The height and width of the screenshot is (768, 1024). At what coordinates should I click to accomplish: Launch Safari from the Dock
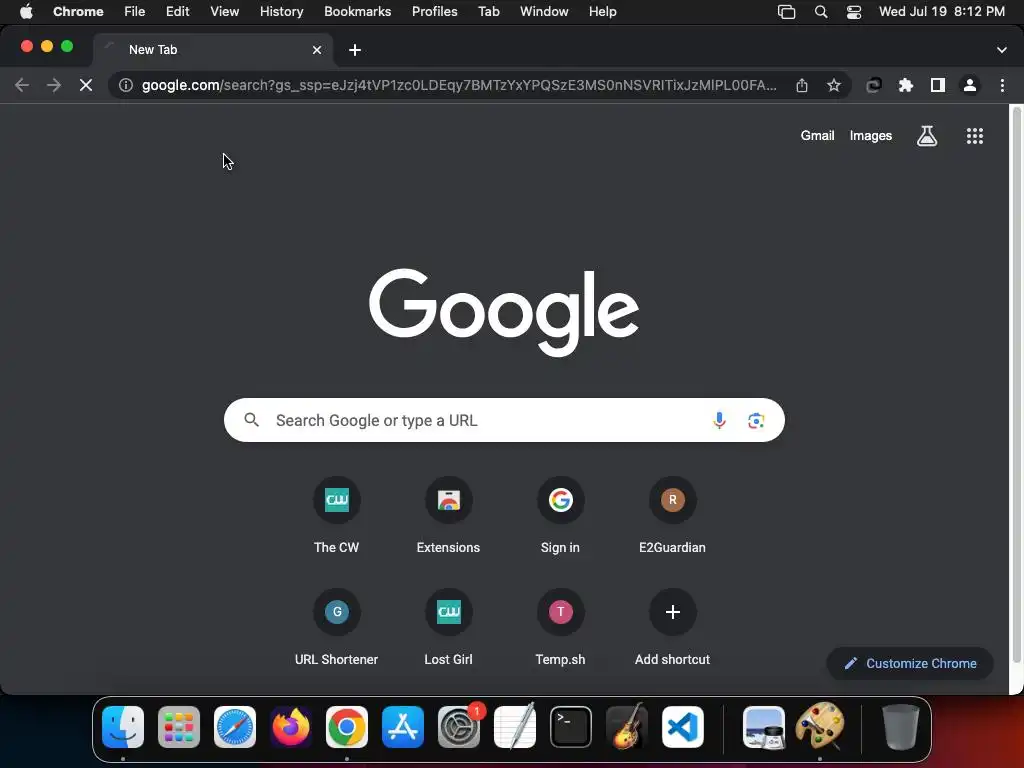coord(235,727)
